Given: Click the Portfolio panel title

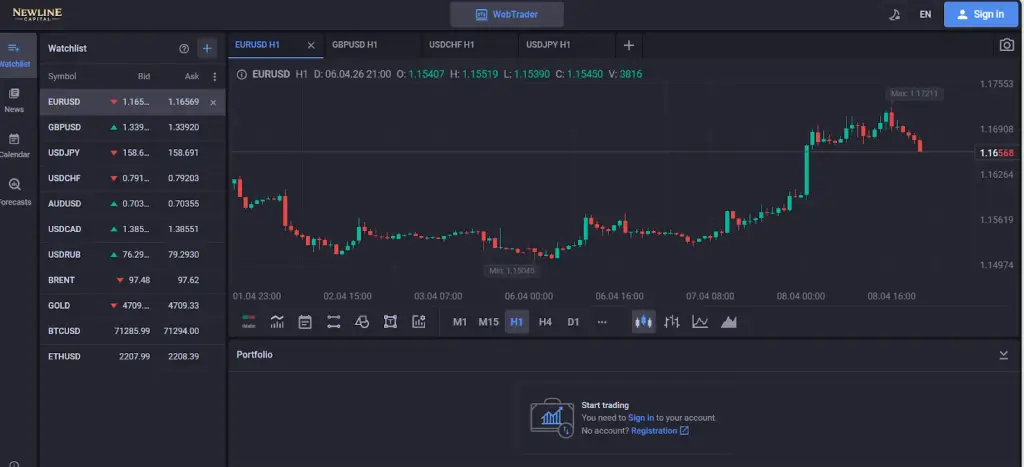Looking at the screenshot, I should [254, 355].
